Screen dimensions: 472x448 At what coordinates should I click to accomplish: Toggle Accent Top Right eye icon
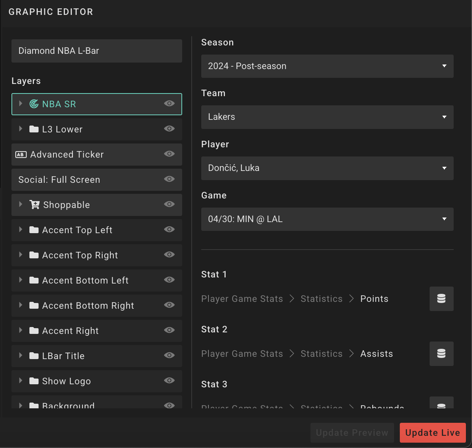(169, 254)
